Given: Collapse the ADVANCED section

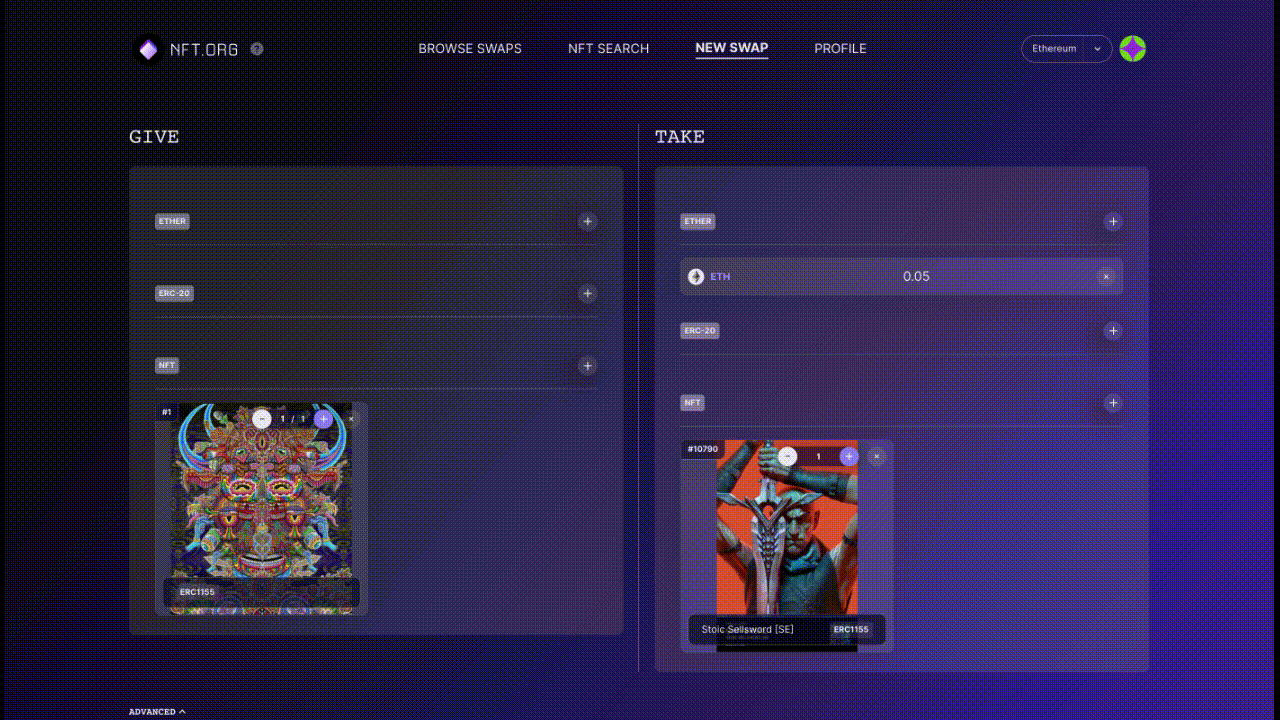Looking at the screenshot, I should click(x=157, y=712).
